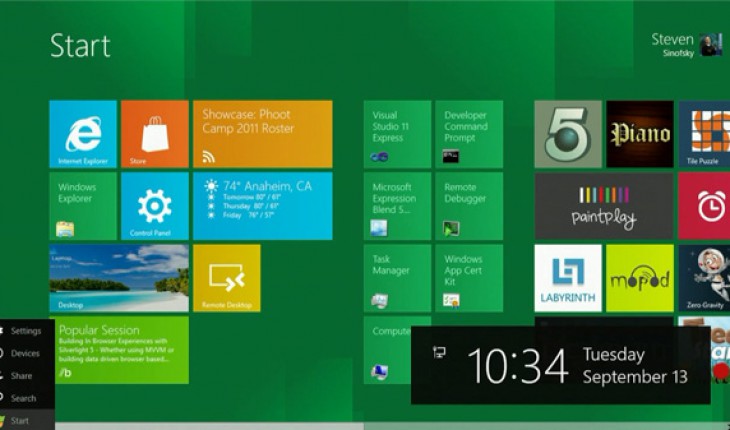The height and width of the screenshot is (430, 730).
Task: Launch the Tile Puzzle game tile
Action: pyautogui.click(x=704, y=134)
